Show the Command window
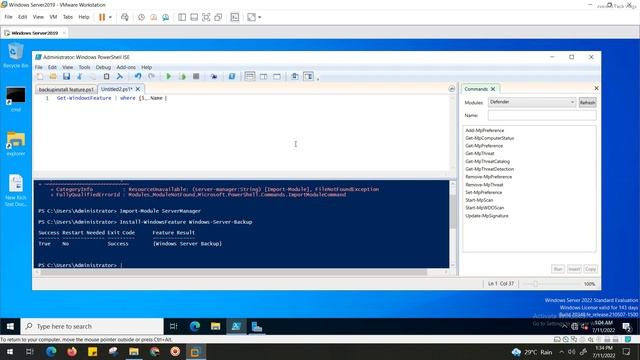 point(295,76)
